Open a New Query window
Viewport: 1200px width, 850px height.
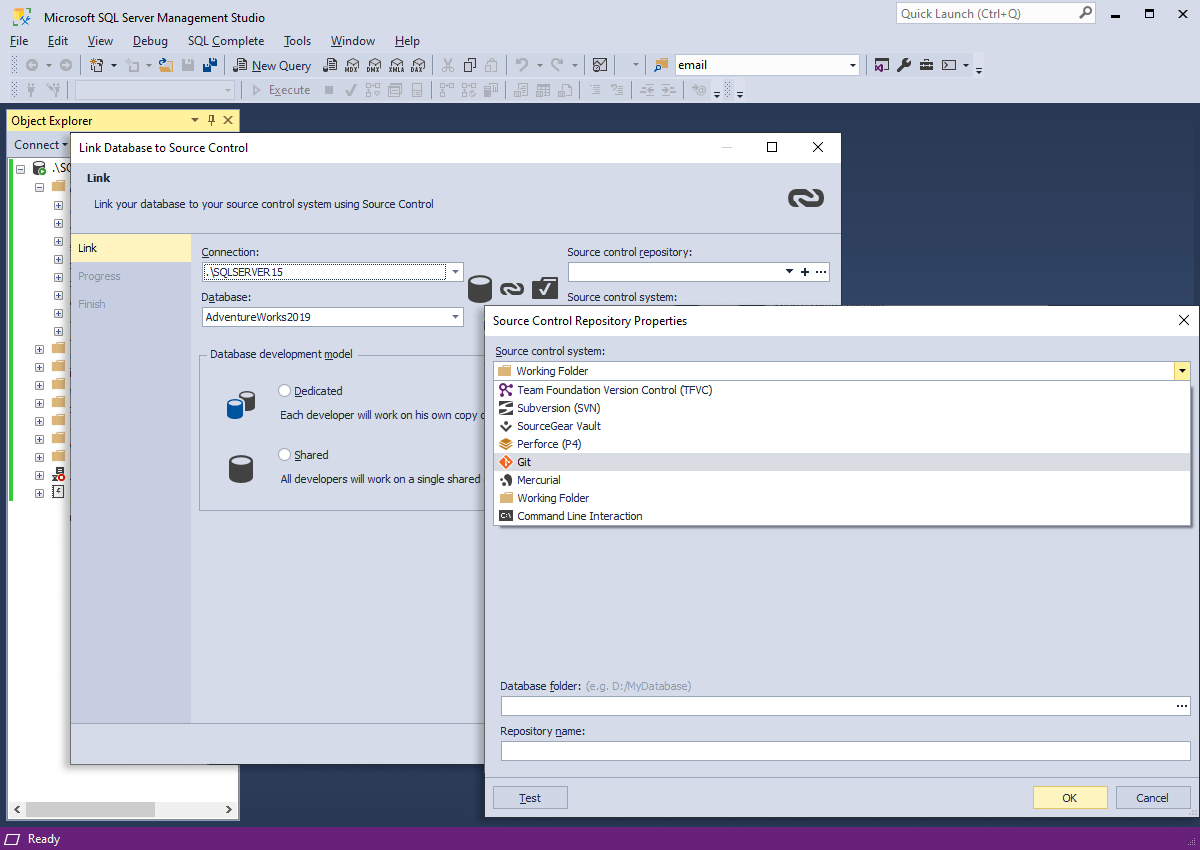pyautogui.click(x=272, y=65)
